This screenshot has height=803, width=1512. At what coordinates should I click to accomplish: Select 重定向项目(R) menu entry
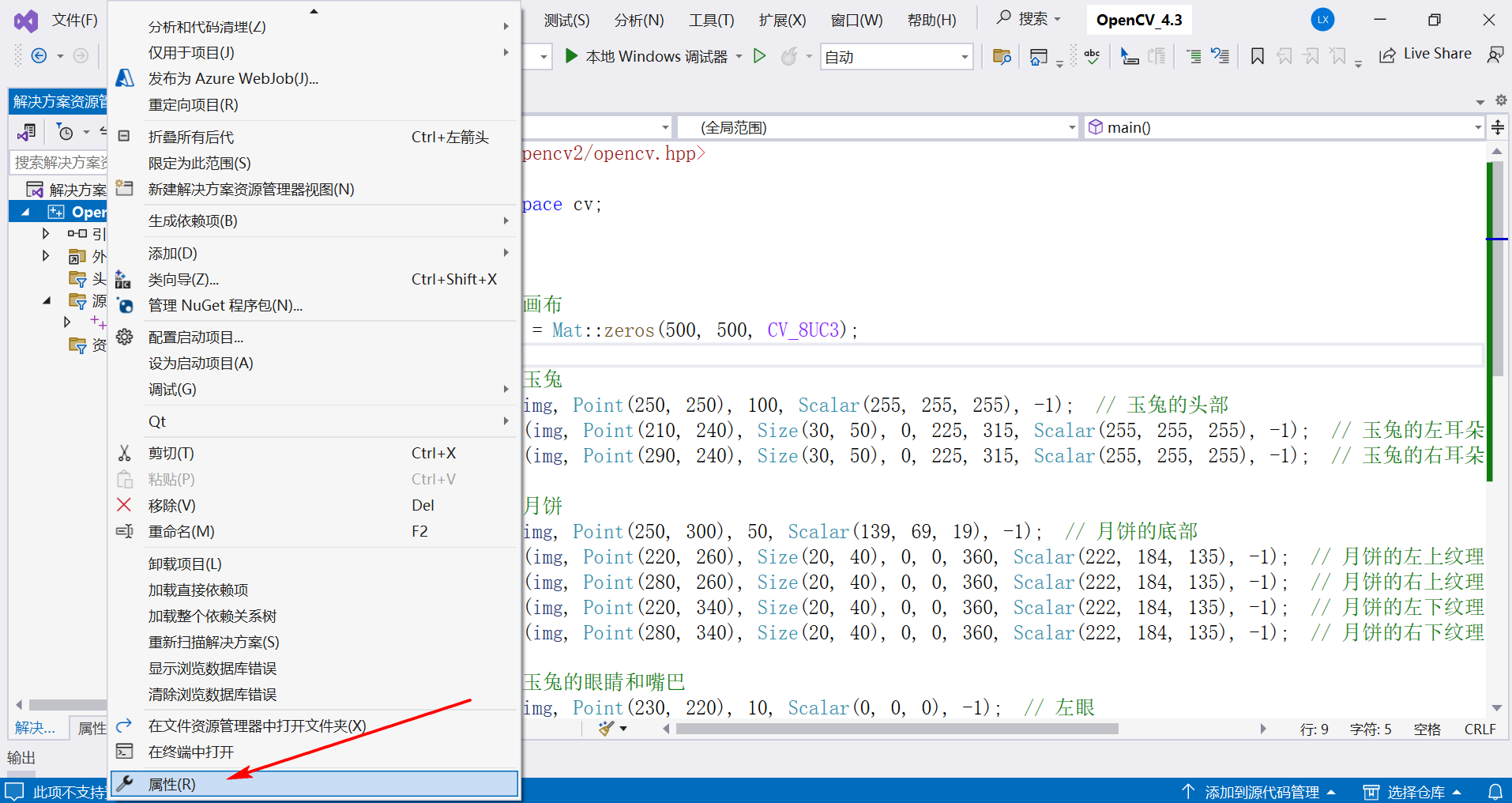tap(314, 104)
